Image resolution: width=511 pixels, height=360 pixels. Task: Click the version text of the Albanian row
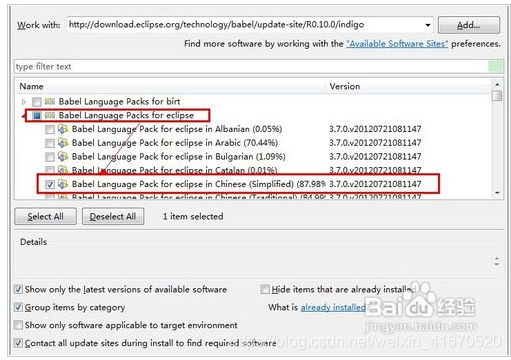375,129
